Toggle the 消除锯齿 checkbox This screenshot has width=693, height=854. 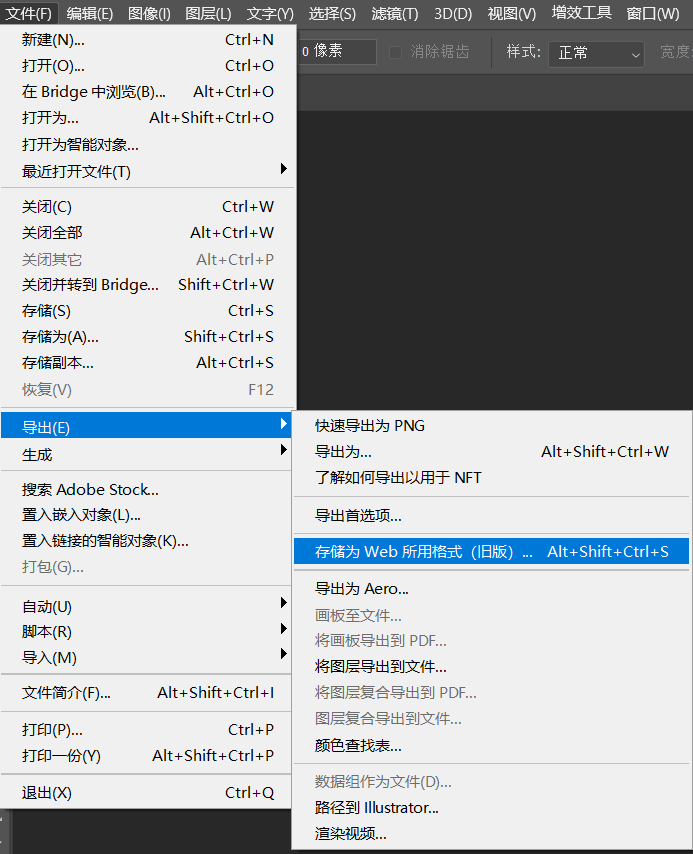point(396,52)
